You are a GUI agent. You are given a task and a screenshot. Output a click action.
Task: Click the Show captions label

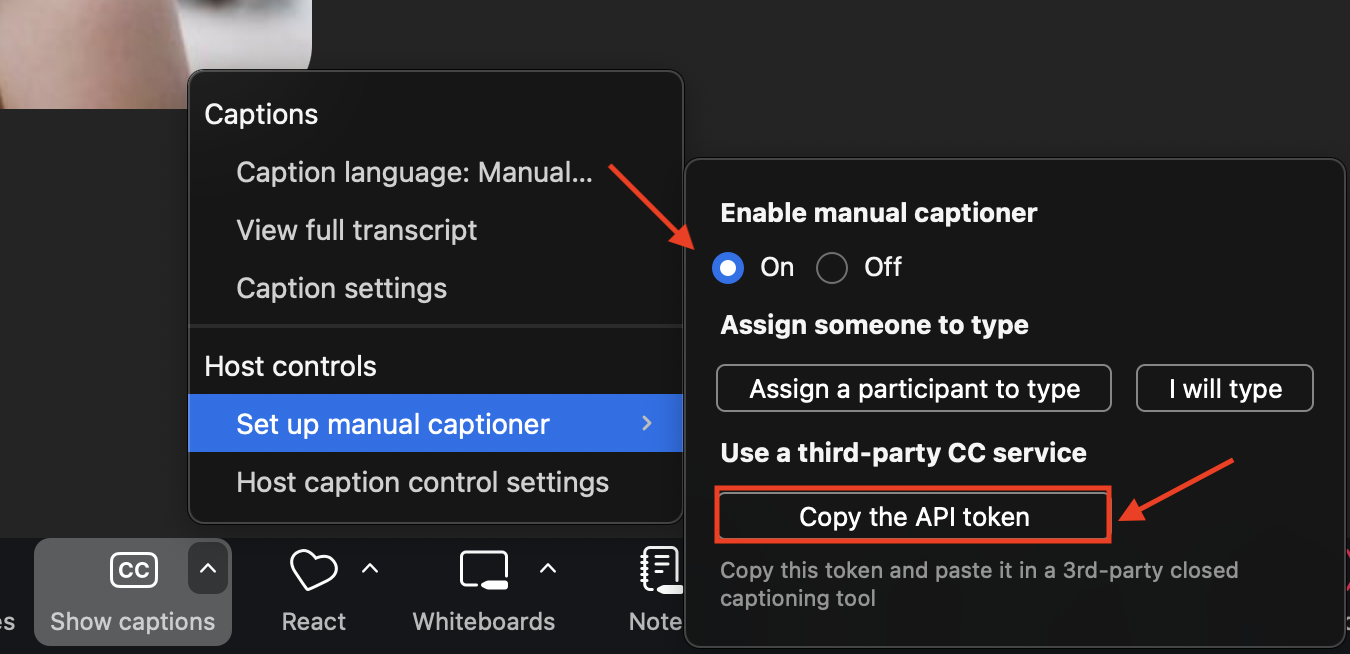tap(132, 621)
